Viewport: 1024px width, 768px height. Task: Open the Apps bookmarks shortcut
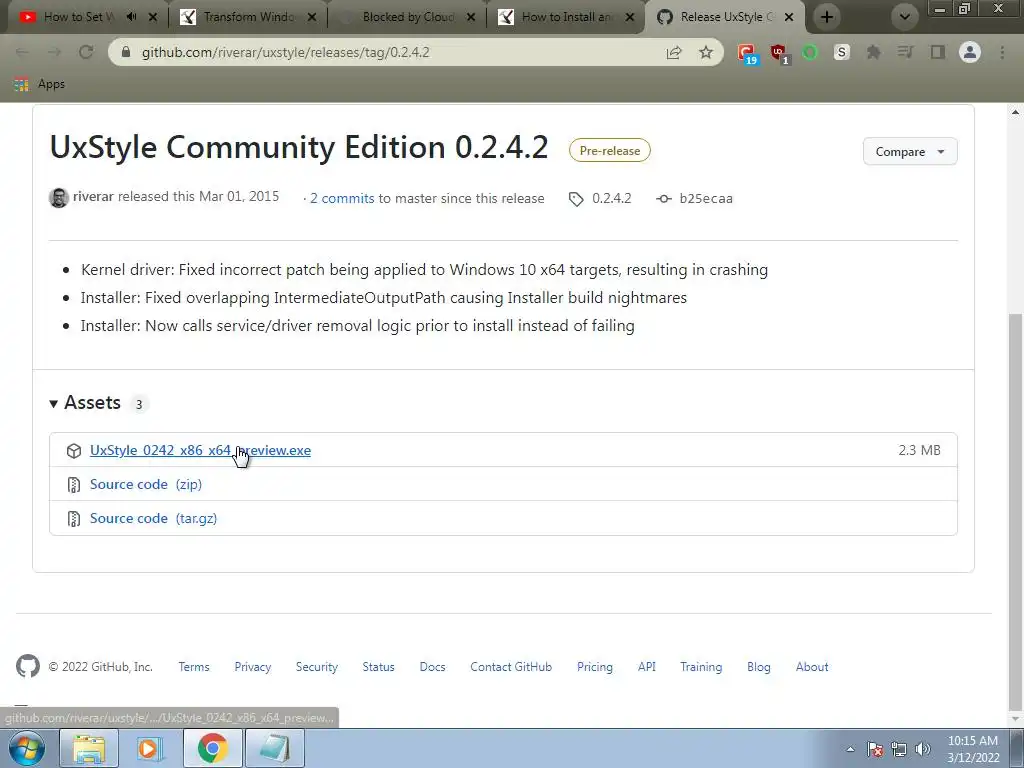[40, 84]
